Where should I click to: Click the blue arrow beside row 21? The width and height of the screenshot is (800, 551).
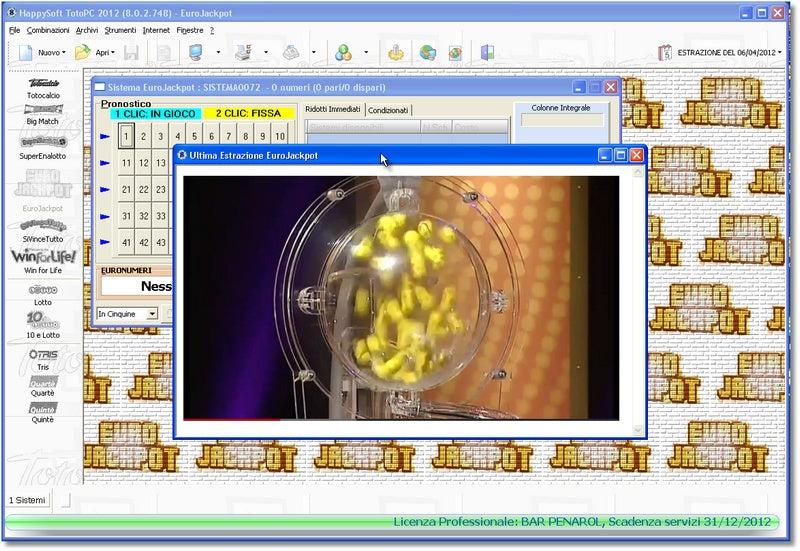(105, 189)
